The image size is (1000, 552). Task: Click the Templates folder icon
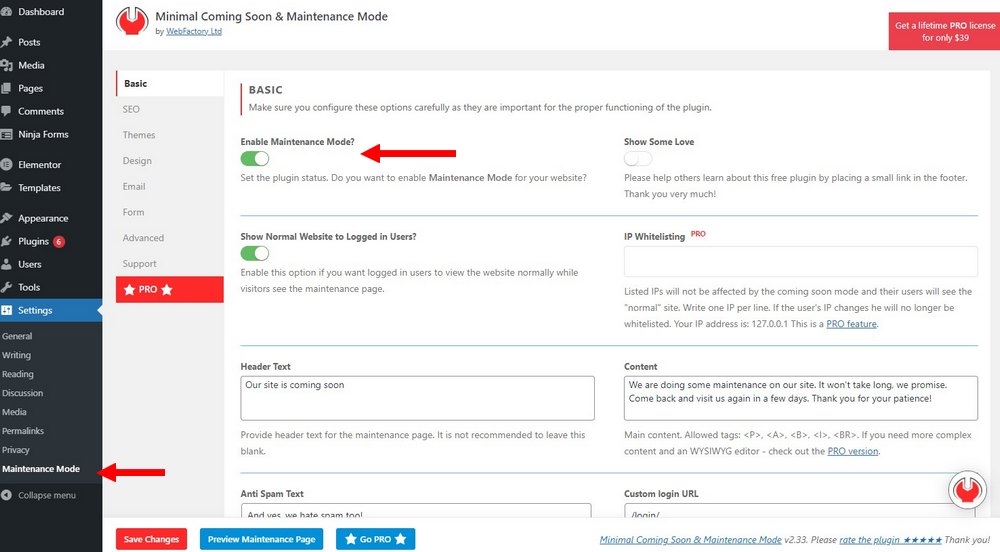pos(6,187)
